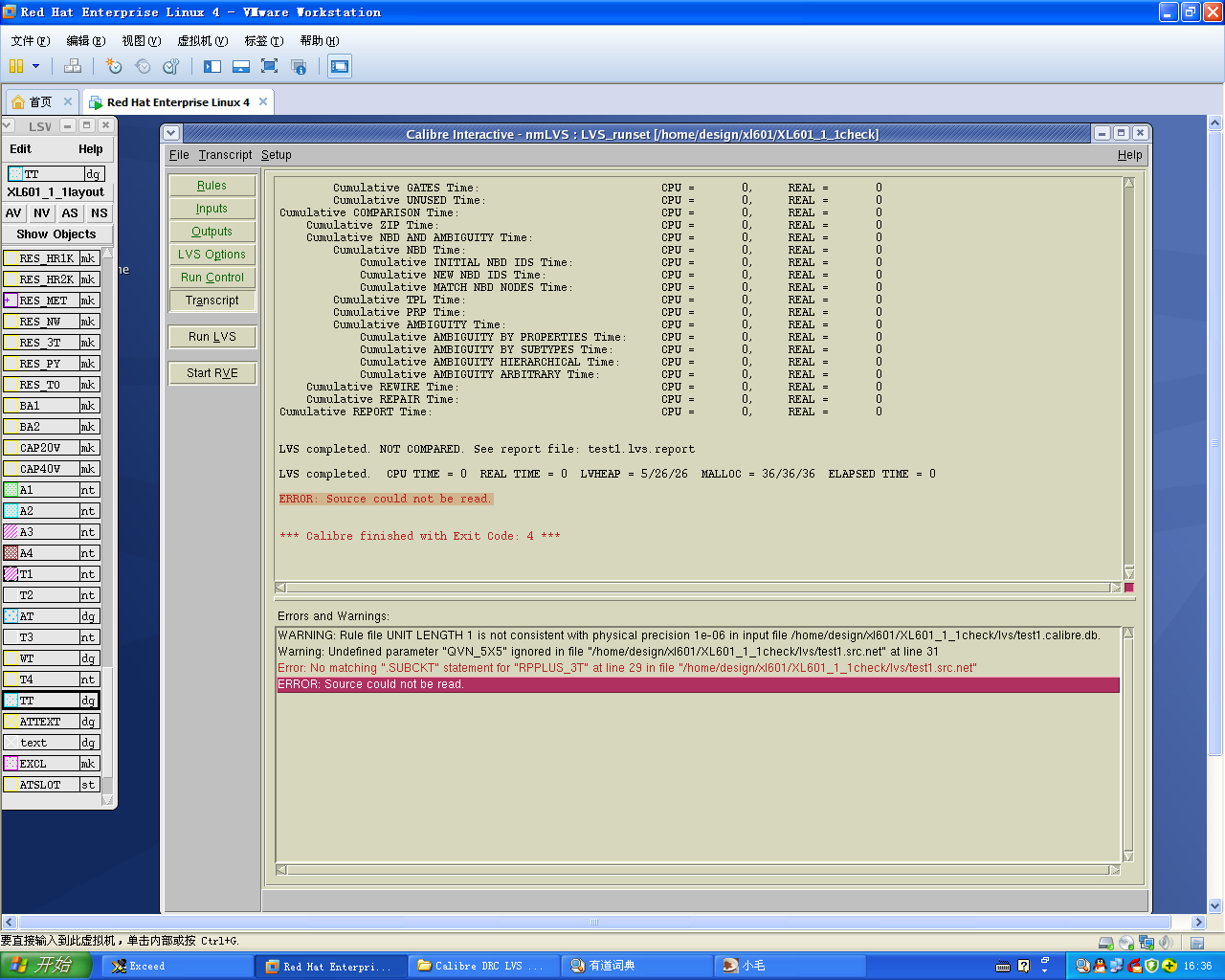Take a snapshot with the clock-star icon
1225x980 pixels.
point(114,66)
